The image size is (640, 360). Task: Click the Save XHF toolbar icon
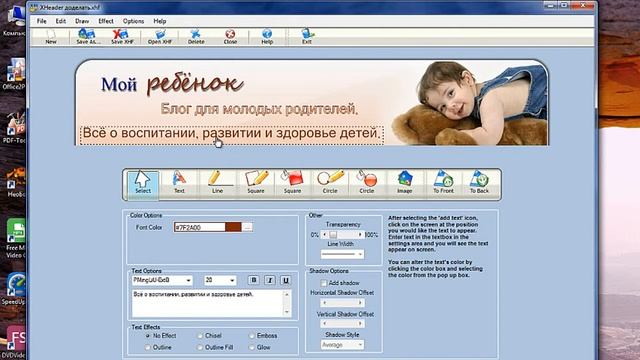point(122,36)
